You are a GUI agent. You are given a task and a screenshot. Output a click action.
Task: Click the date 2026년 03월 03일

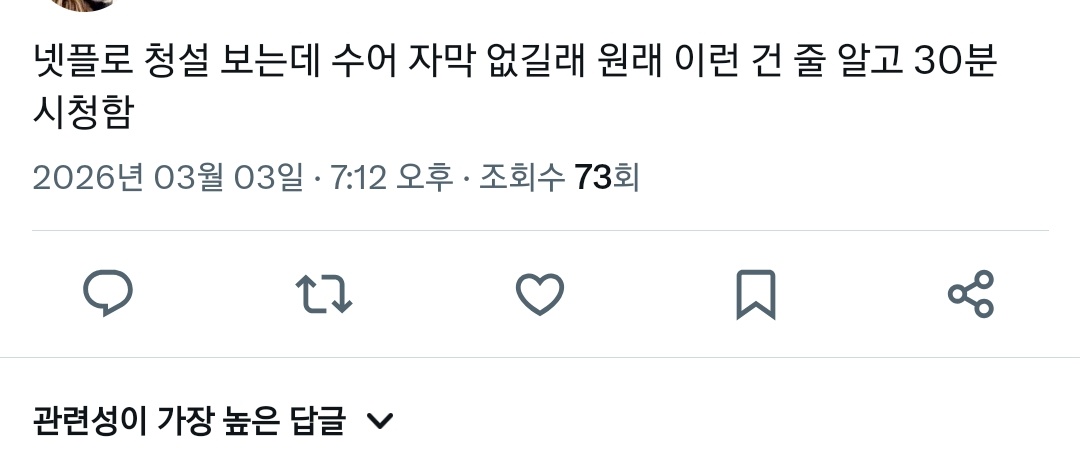click(168, 178)
